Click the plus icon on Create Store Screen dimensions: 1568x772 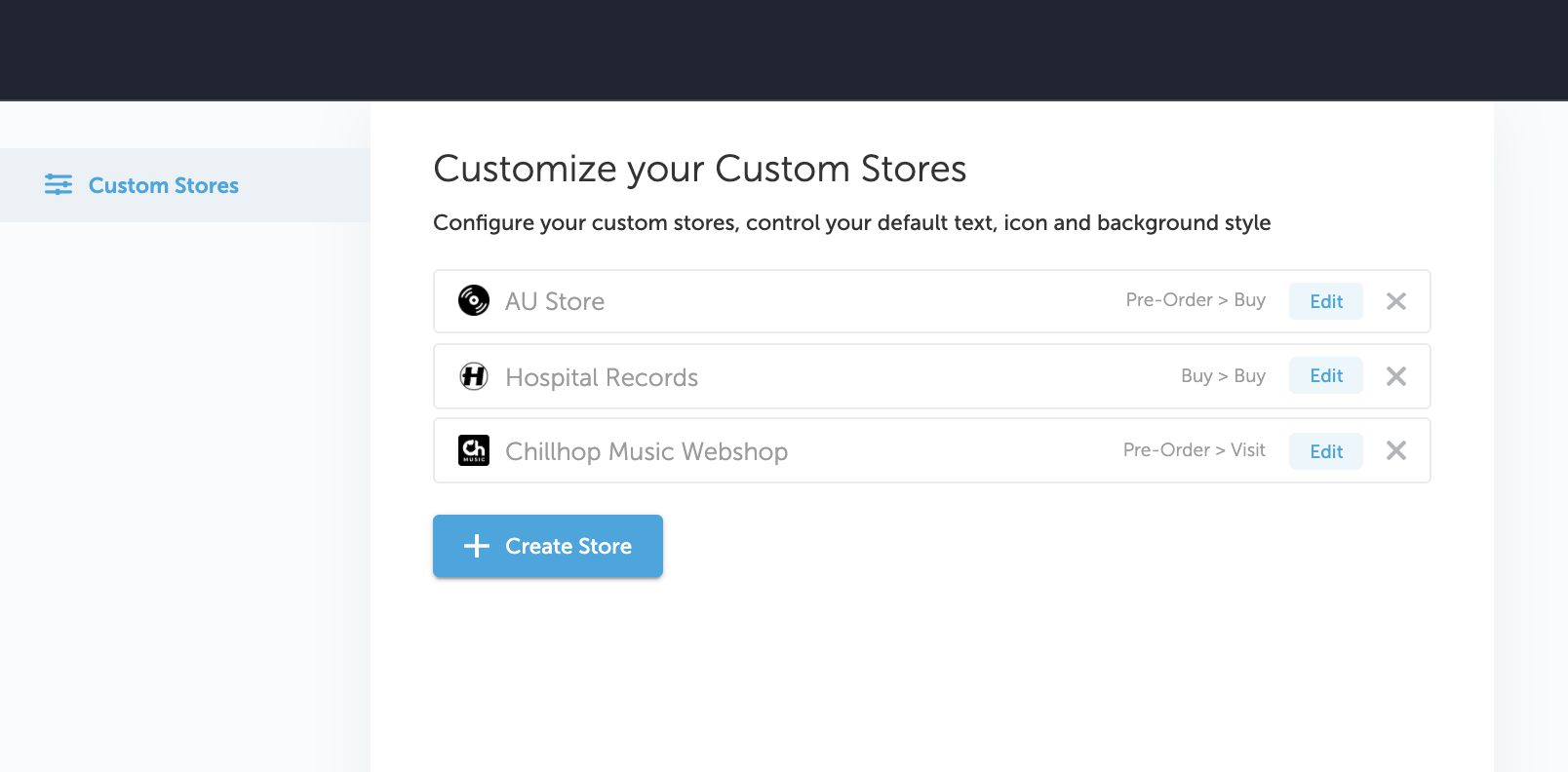click(x=477, y=546)
